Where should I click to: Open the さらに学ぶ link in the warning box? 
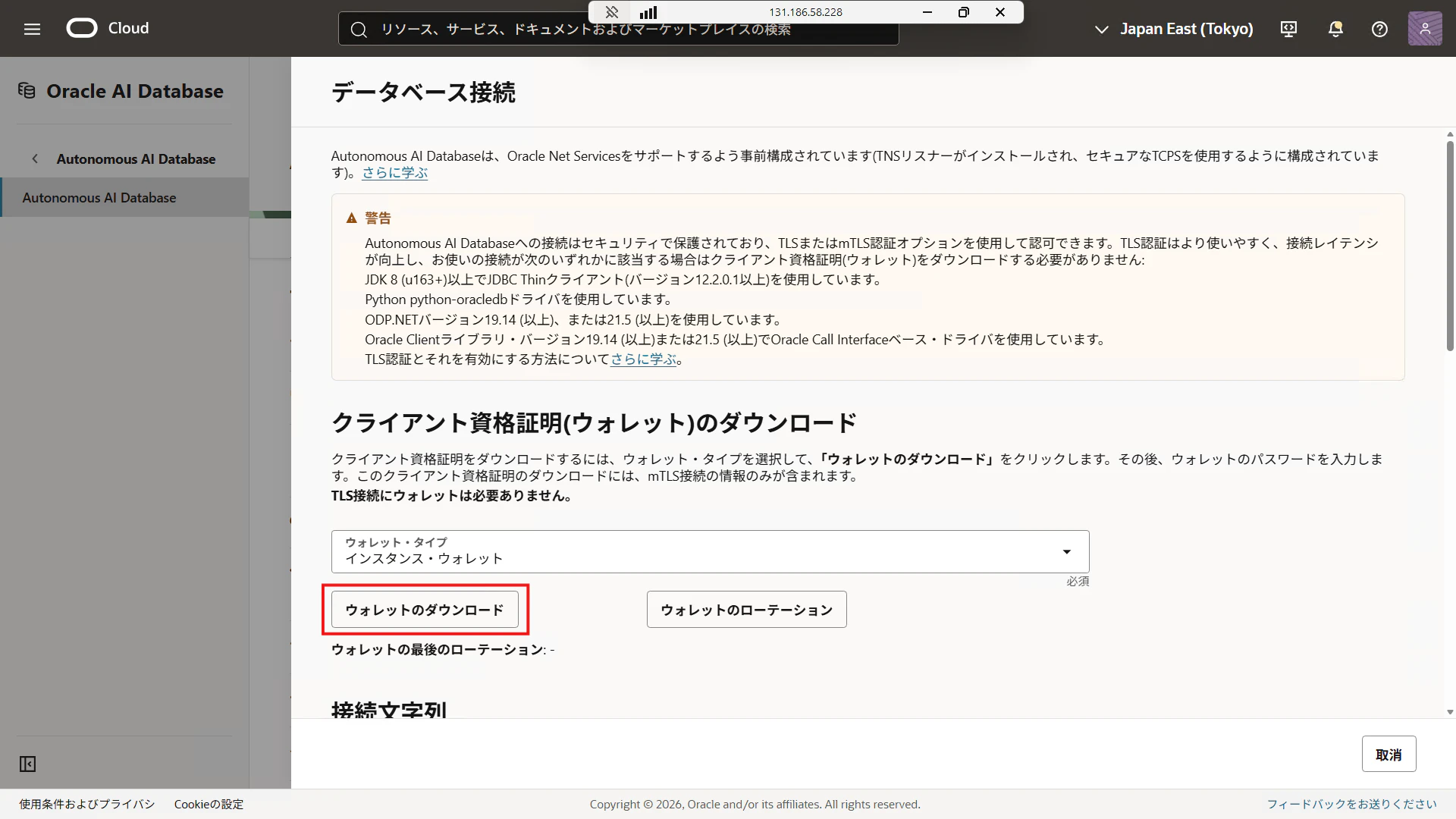coord(643,359)
